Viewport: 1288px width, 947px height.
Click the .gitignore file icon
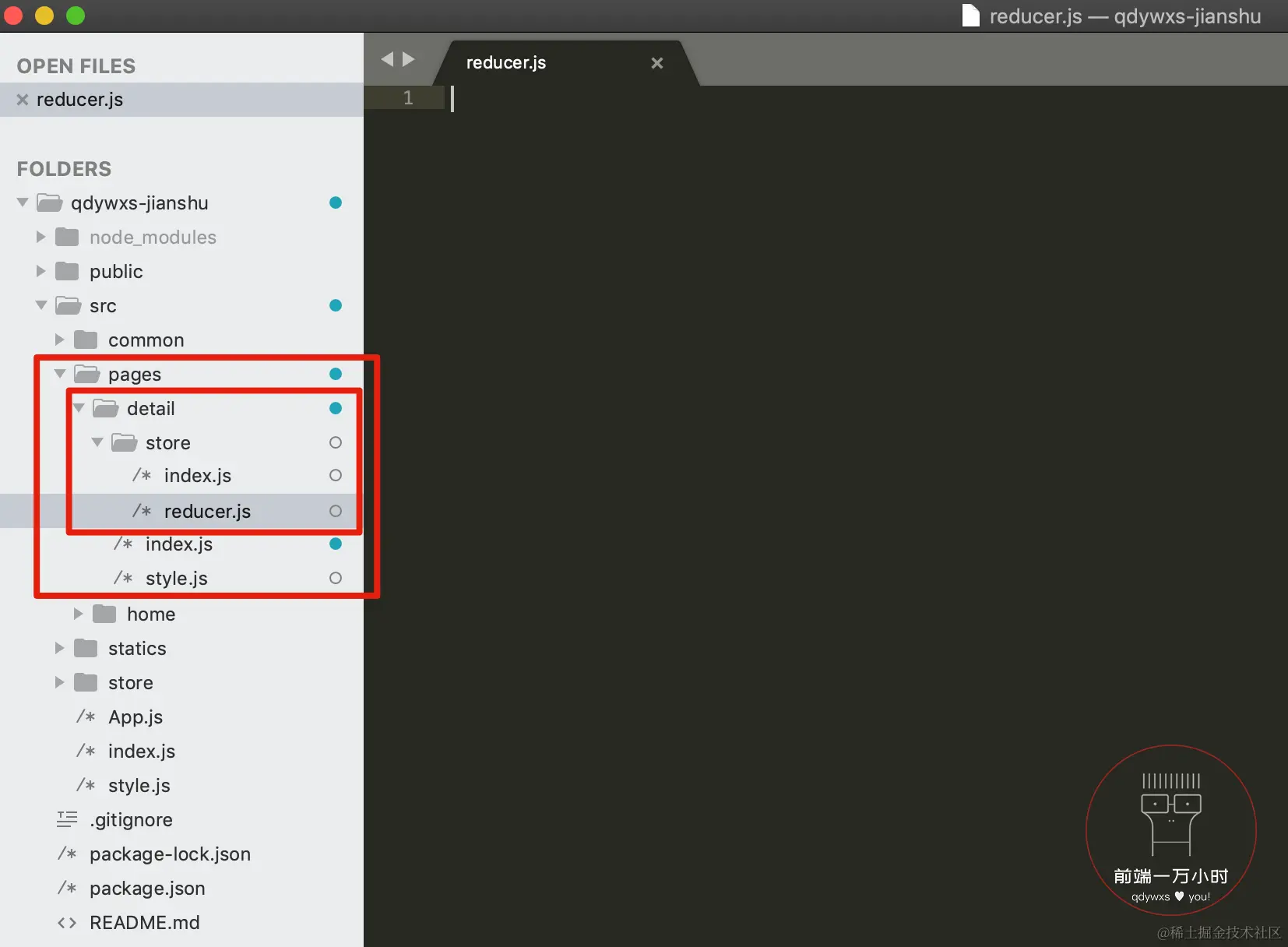click(67, 819)
